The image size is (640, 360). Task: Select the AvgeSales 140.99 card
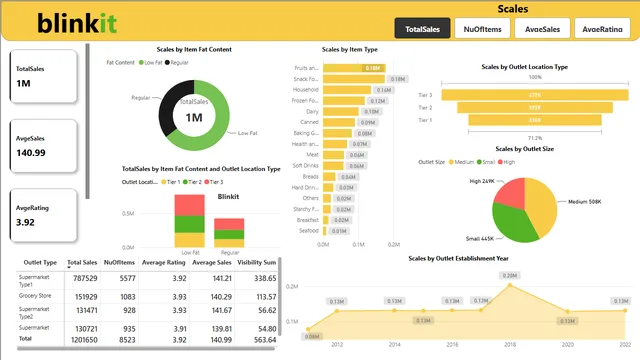pos(43,146)
